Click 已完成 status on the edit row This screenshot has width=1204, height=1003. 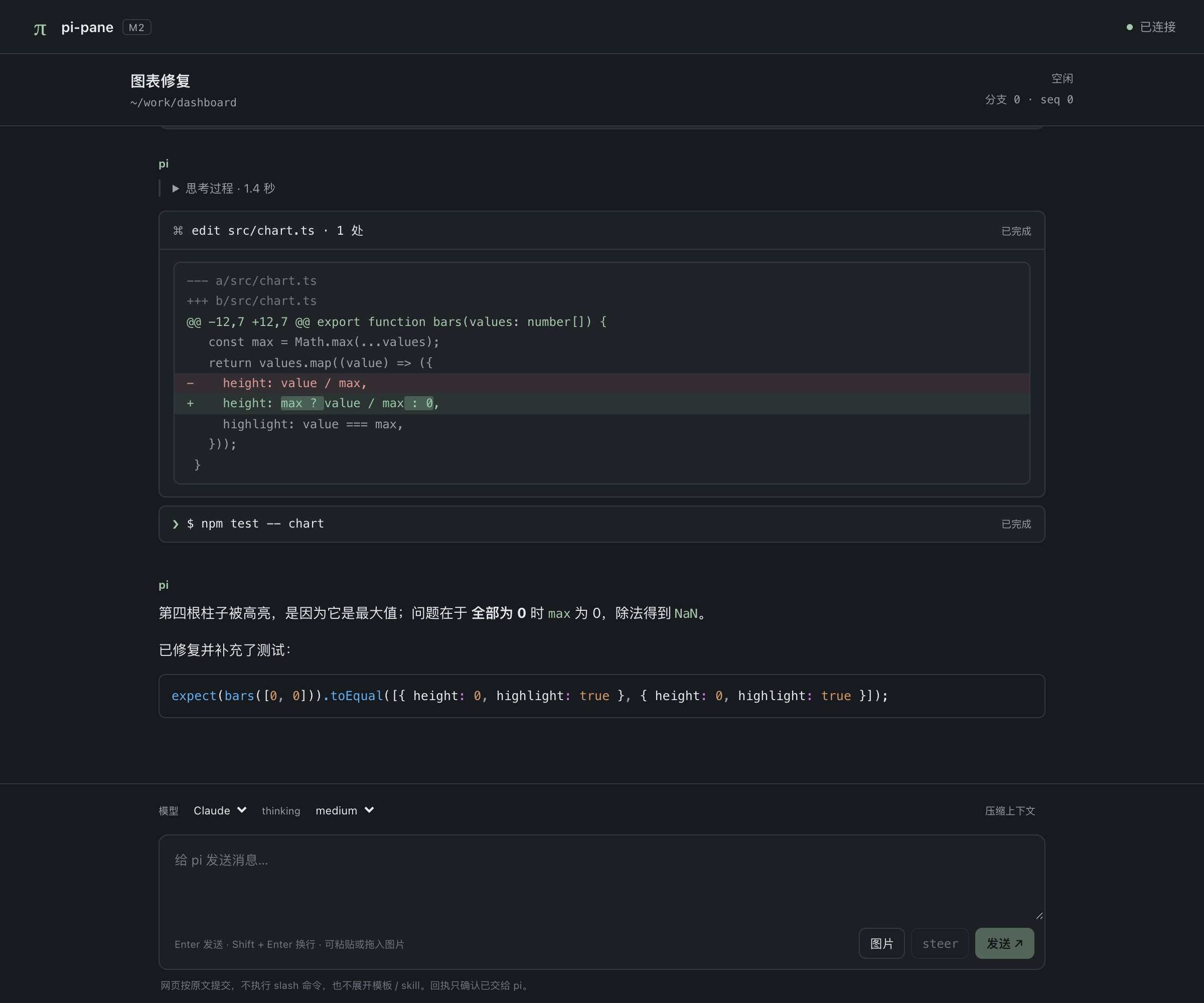pos(1016,231)
